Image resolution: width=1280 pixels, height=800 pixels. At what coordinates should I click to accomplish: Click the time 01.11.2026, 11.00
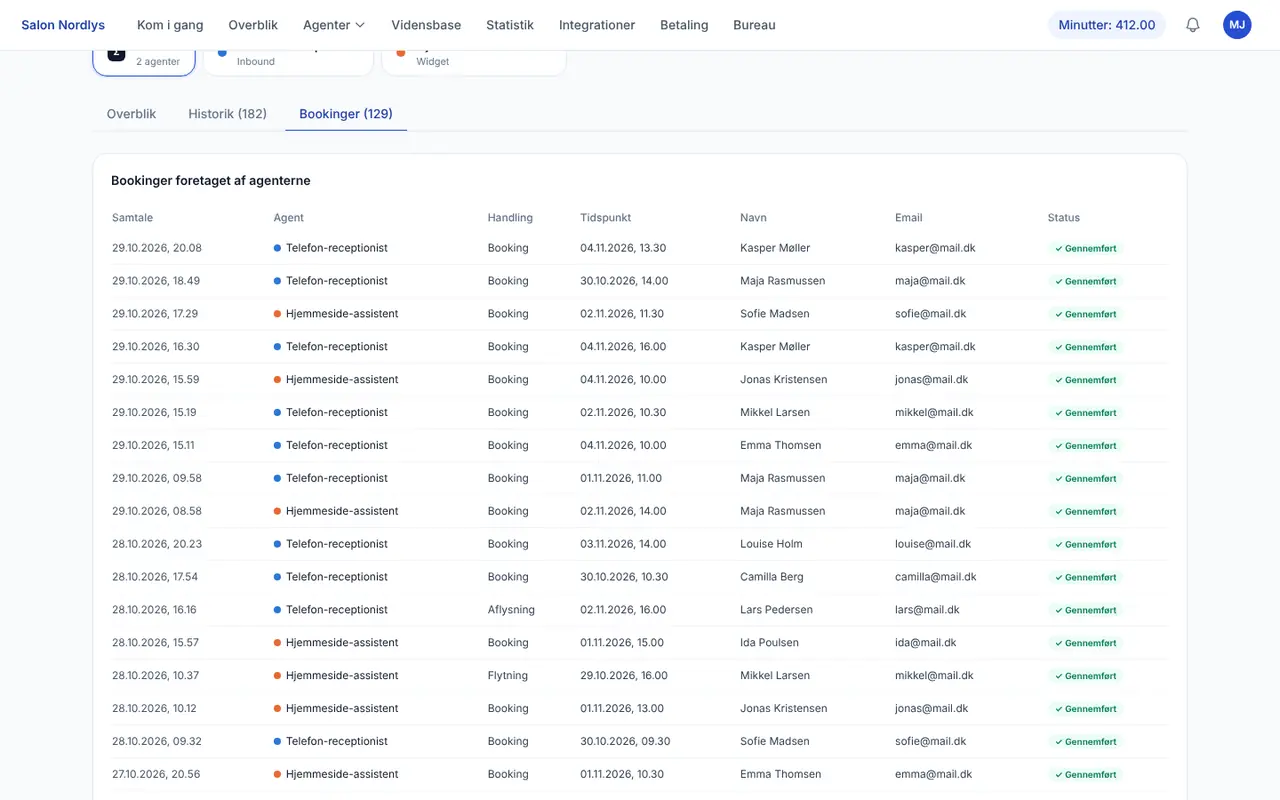(x=621, y=479)
